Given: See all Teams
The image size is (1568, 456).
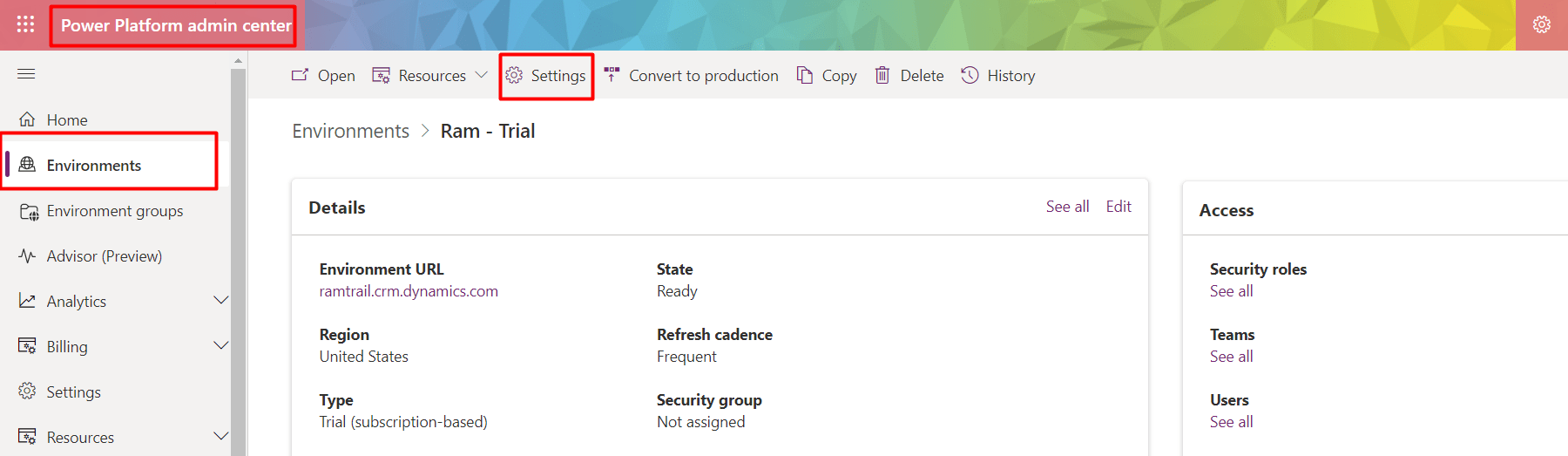Looking at the screenshot, I should click(x=1231, y=357).
